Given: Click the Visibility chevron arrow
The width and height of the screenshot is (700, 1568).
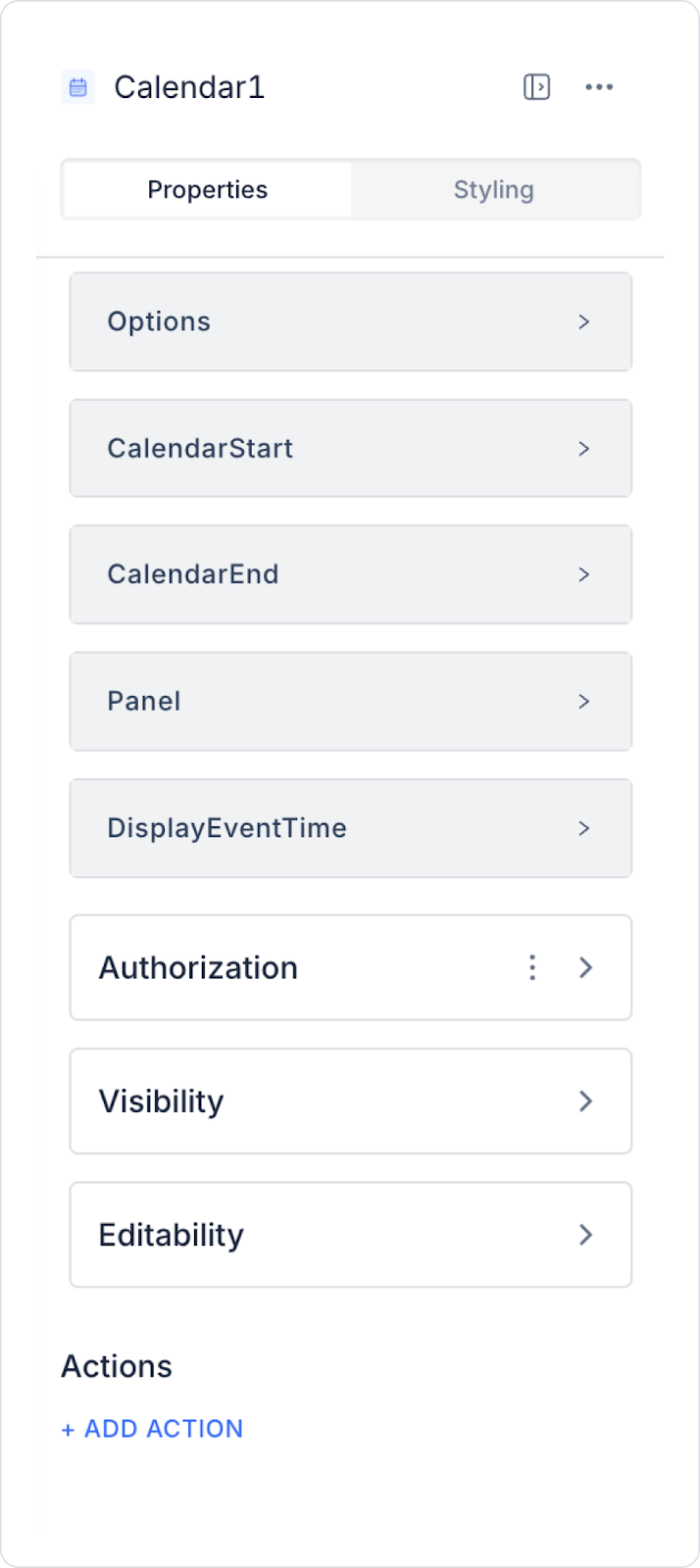Looking at the screenshot, I should 586,1102.
